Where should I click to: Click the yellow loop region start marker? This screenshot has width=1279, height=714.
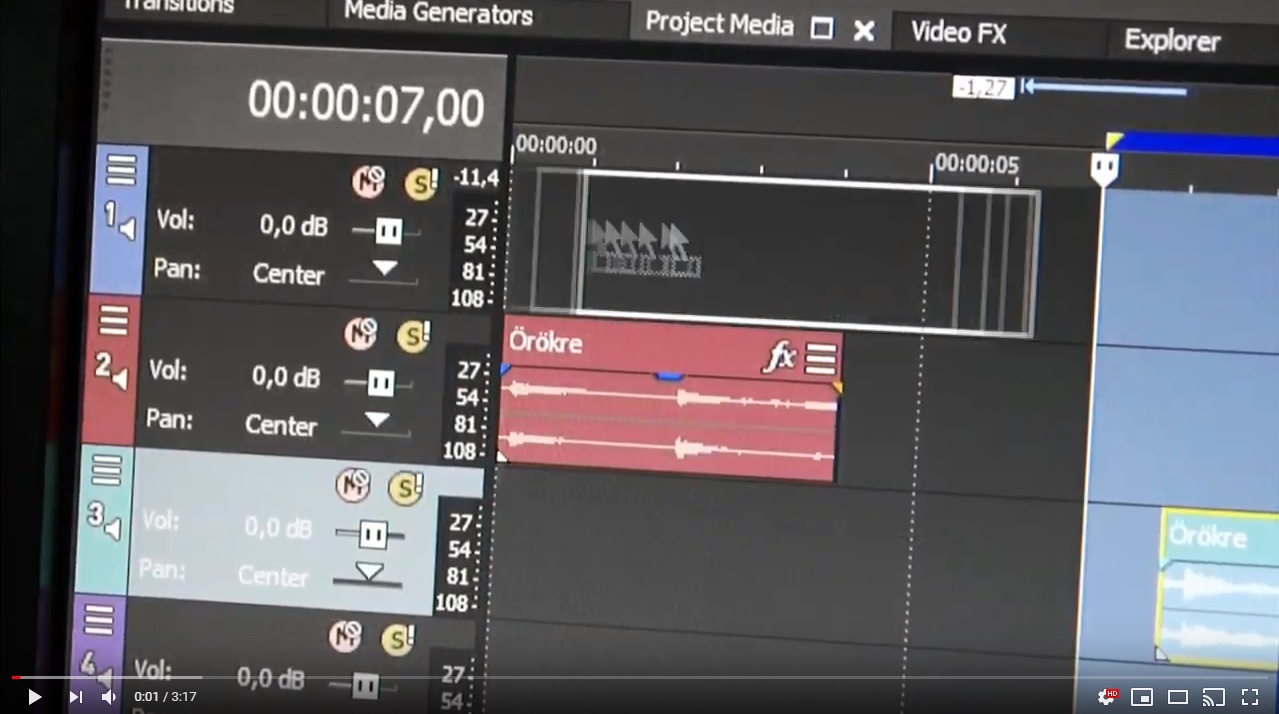pos(1114,141)
